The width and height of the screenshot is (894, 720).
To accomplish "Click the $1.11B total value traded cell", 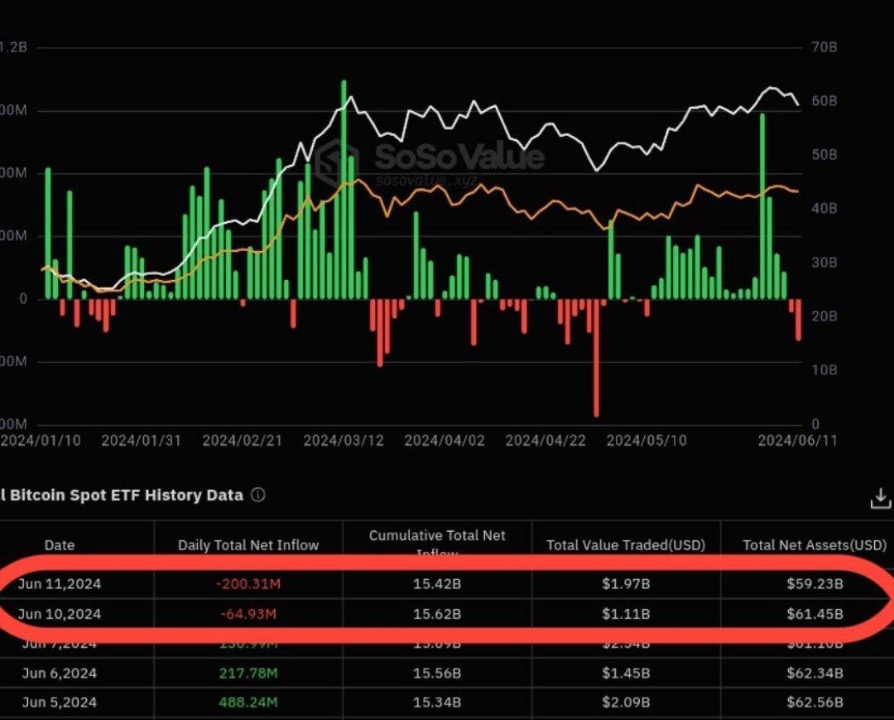I will coord(625,613).
